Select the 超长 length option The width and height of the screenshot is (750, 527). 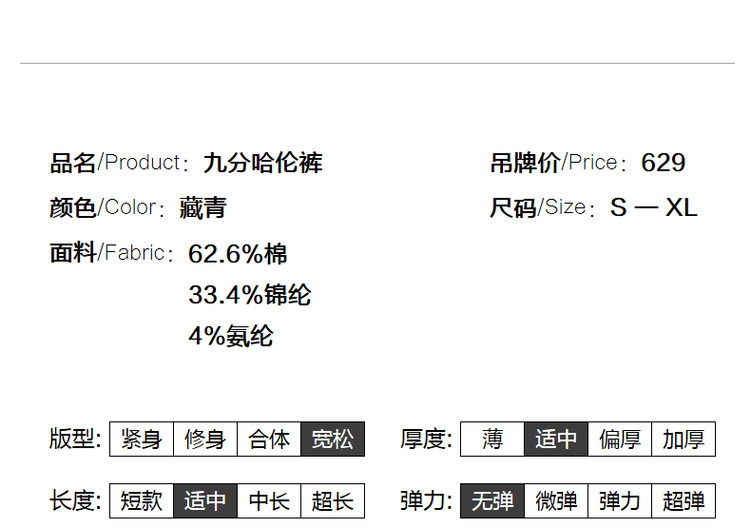[333, 501]
